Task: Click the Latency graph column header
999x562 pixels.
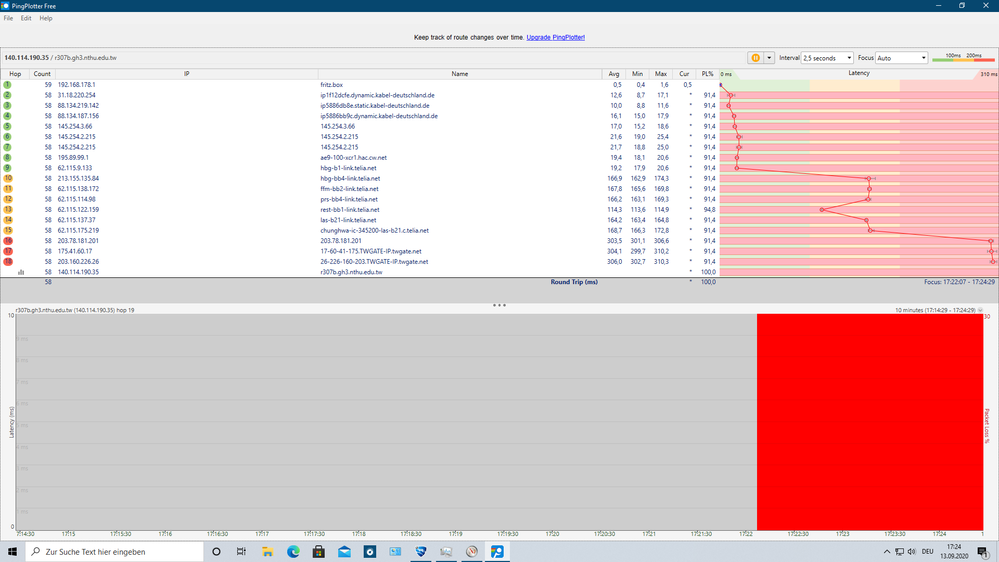Action: (859, 73)
